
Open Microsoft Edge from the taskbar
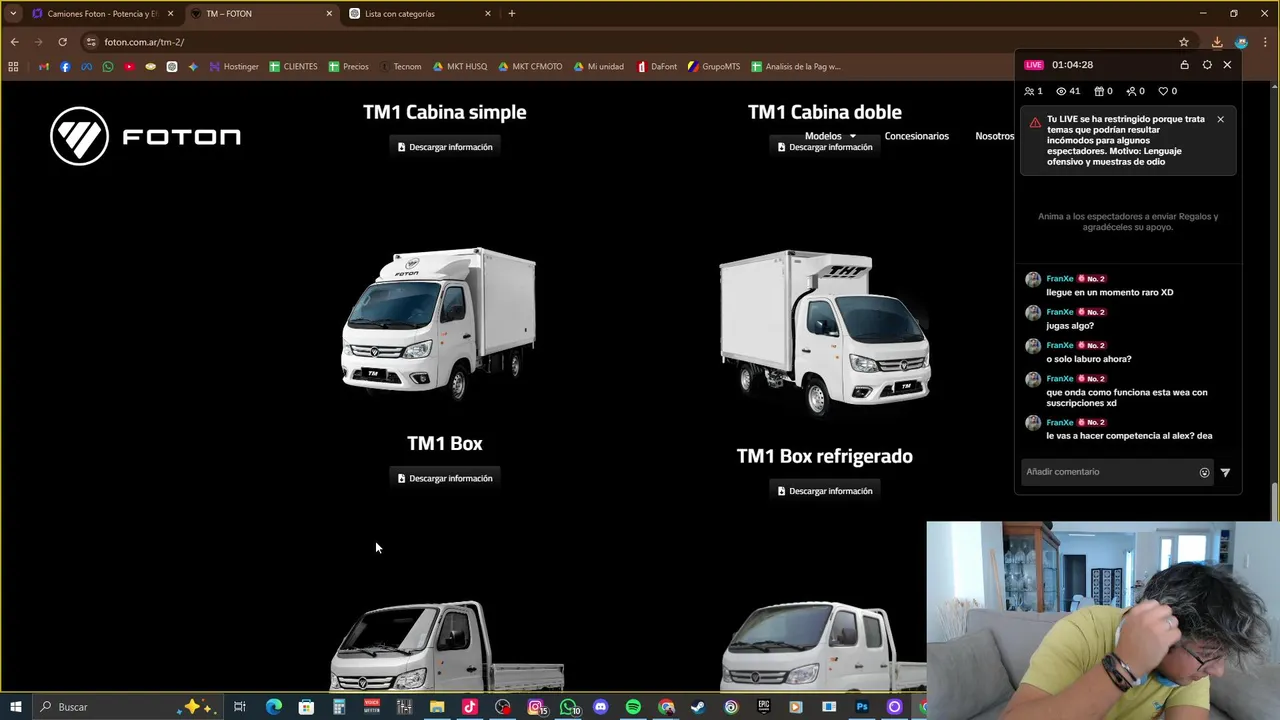[x=273, y=707]
